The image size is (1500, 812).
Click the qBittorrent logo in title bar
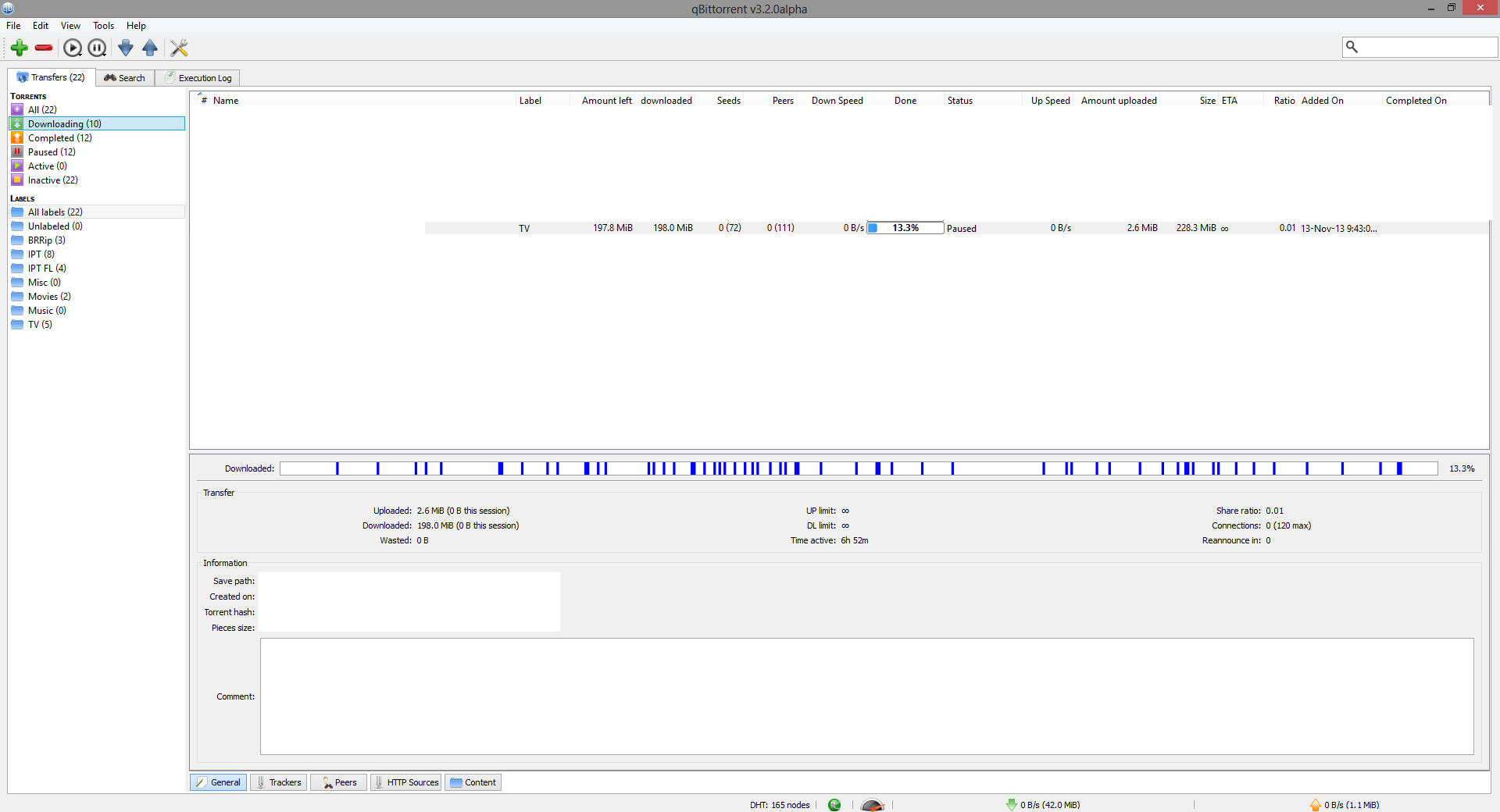pyautogui.click(x=8, y=8)
